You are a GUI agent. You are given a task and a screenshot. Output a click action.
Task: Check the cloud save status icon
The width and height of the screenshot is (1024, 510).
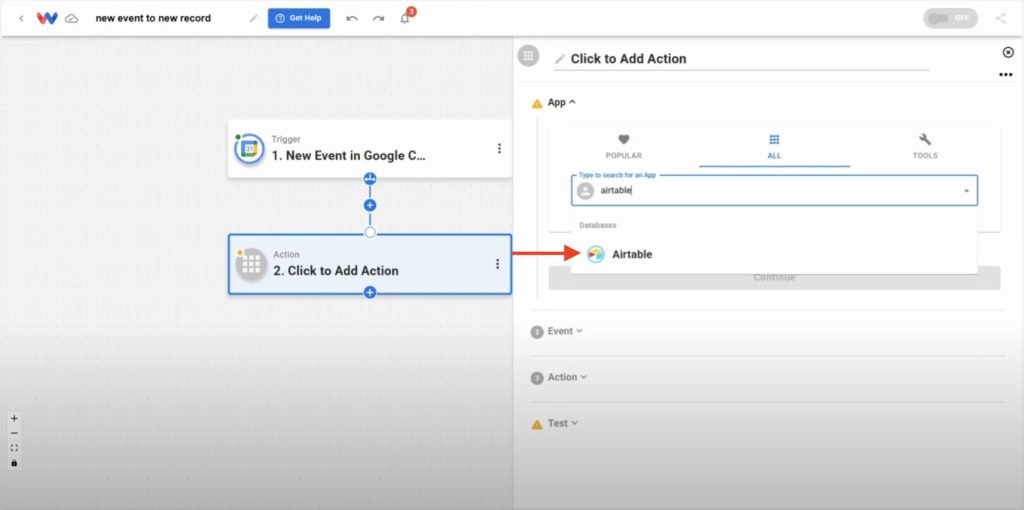pos(72,18)
